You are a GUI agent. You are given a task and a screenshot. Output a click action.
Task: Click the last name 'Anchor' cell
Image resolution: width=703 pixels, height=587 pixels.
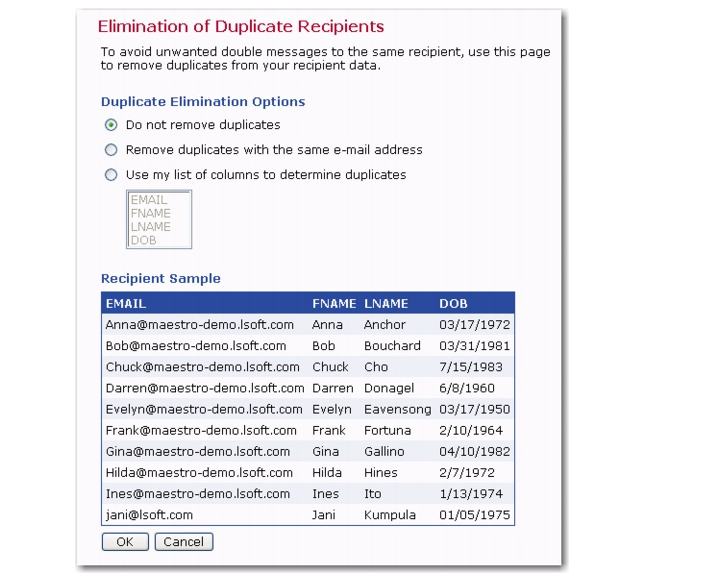pyautogui.click(x=385, y=325)
